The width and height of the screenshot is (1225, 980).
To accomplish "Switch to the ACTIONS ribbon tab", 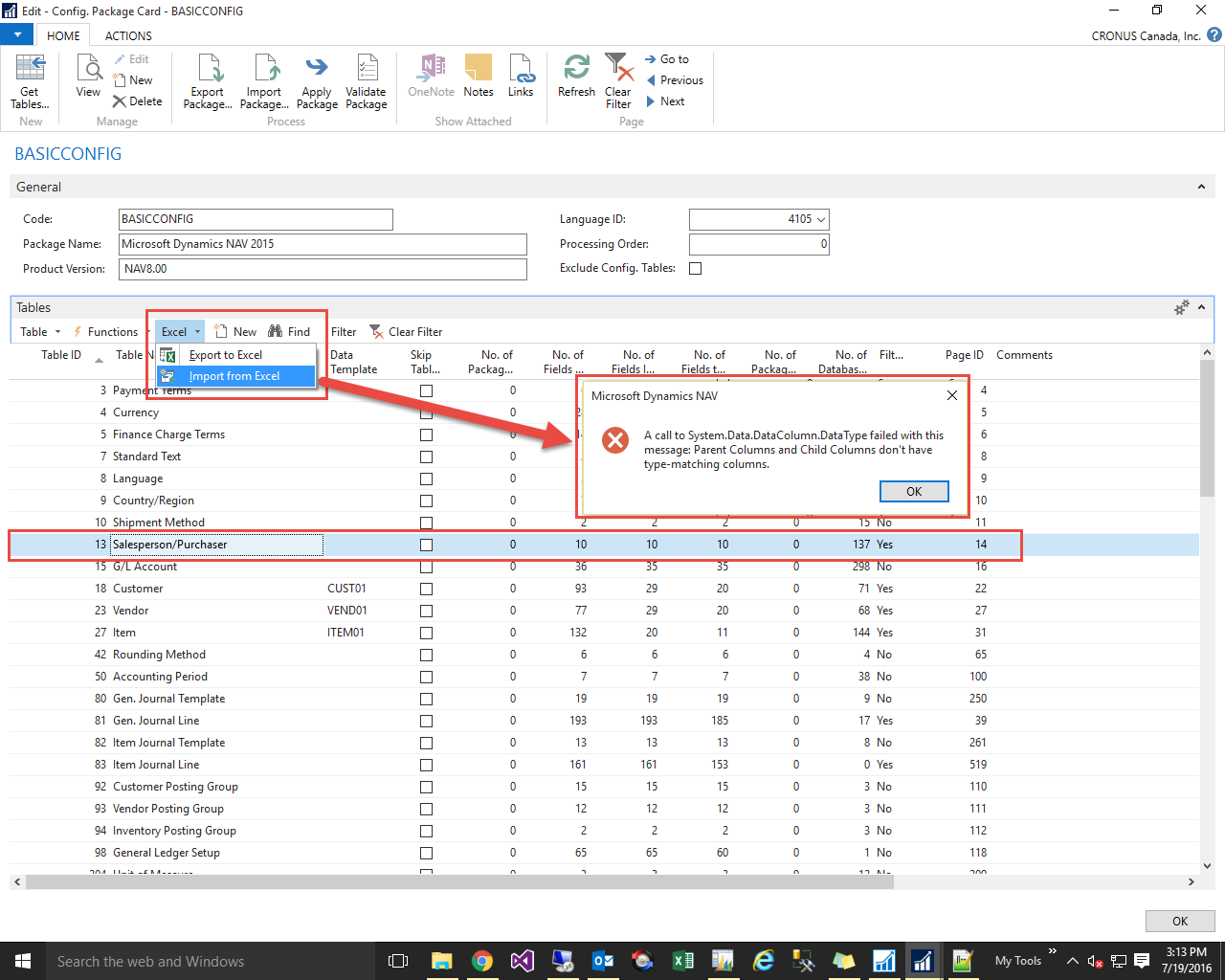I will pyautogui.click(x=127, y=35).
